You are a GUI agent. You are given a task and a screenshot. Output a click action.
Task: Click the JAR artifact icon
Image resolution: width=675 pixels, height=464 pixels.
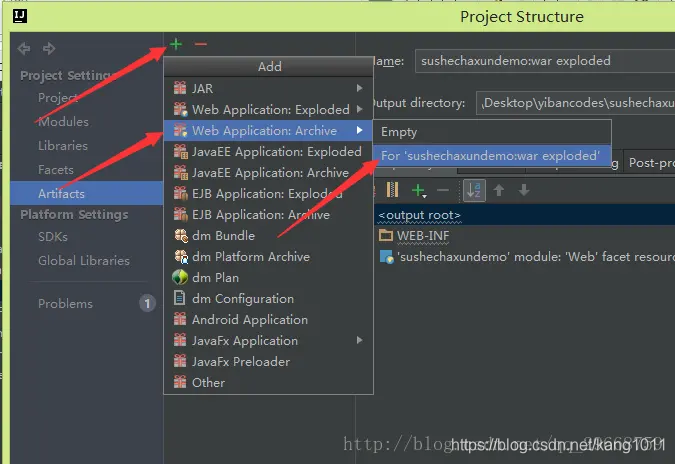[180, 88]
